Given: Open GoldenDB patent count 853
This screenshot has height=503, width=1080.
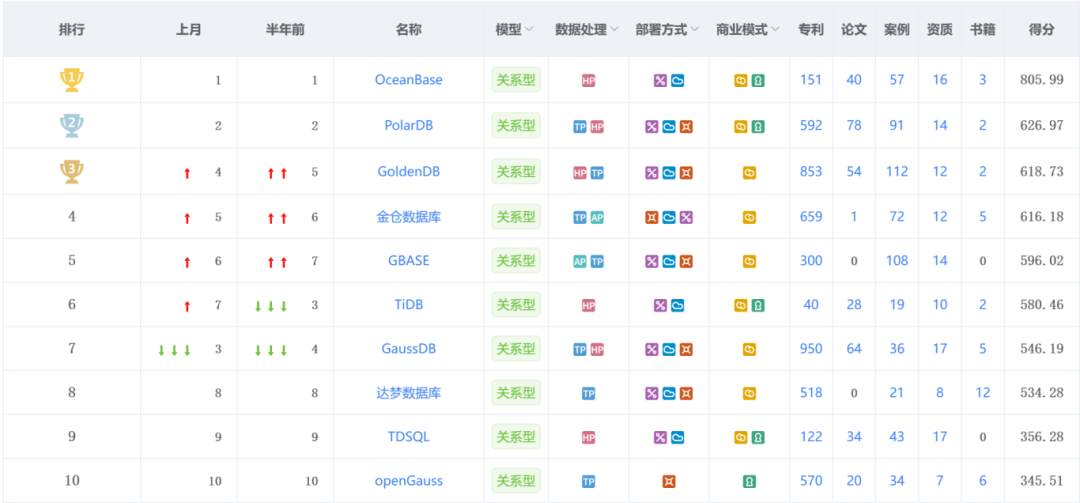Looking at the screenshot, I should 811,172.
